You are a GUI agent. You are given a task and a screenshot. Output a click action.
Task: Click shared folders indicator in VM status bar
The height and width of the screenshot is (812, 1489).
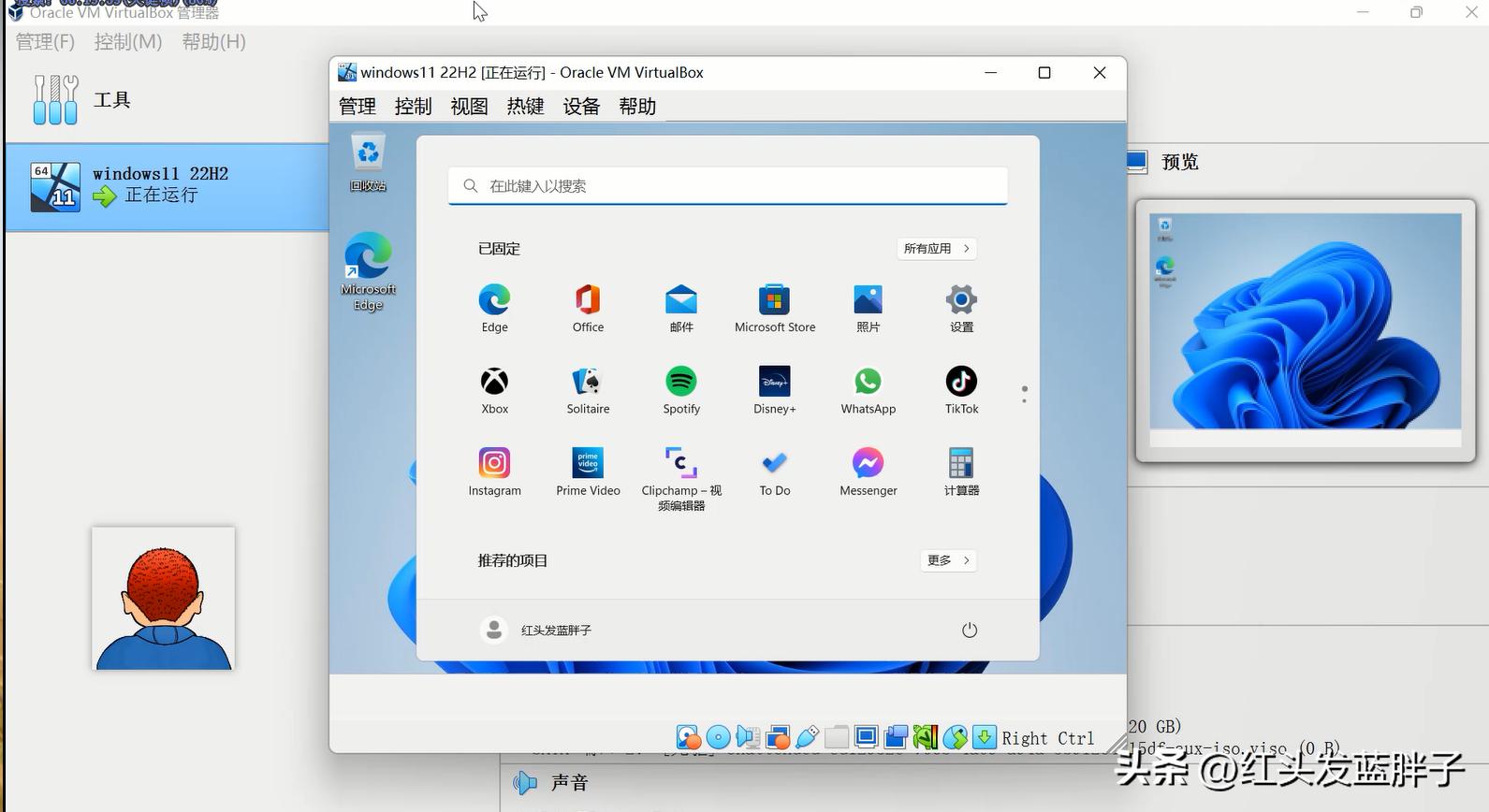click(837, 737)
